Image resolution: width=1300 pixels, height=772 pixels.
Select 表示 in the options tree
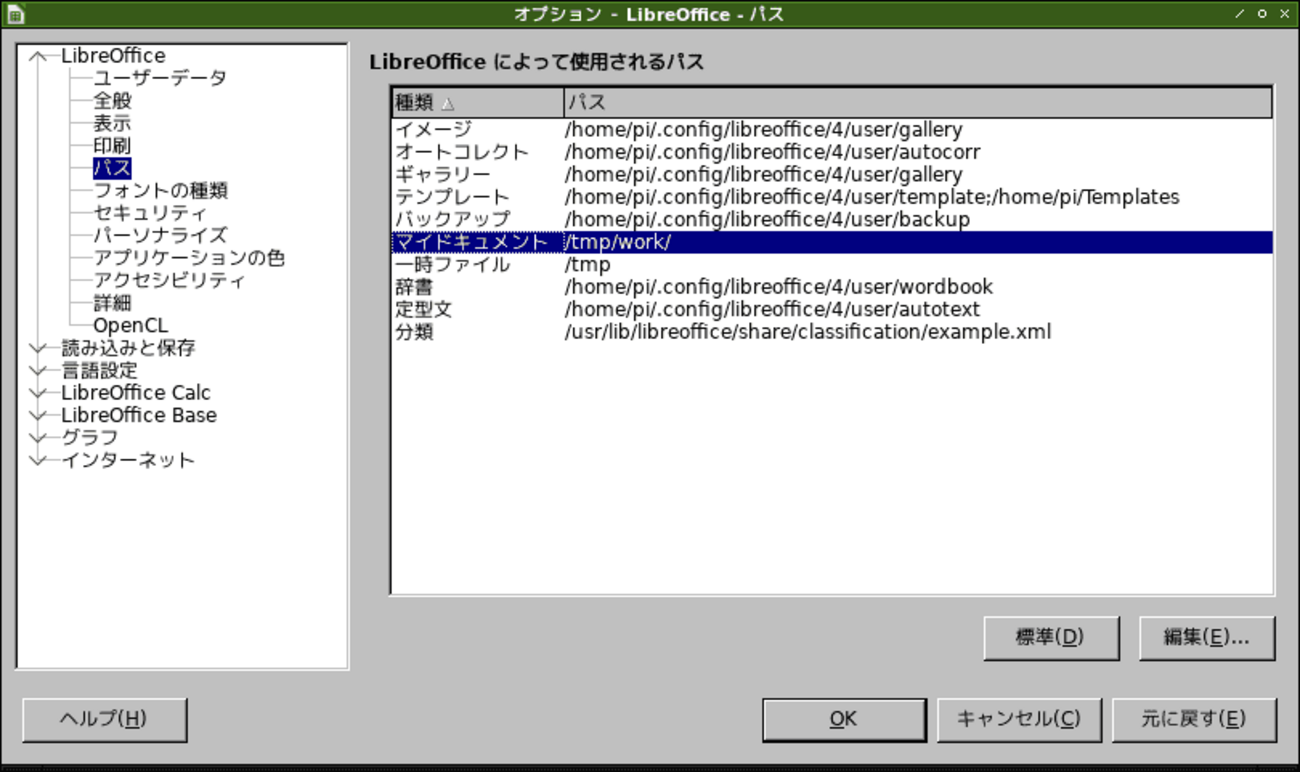tap(112, 123)
